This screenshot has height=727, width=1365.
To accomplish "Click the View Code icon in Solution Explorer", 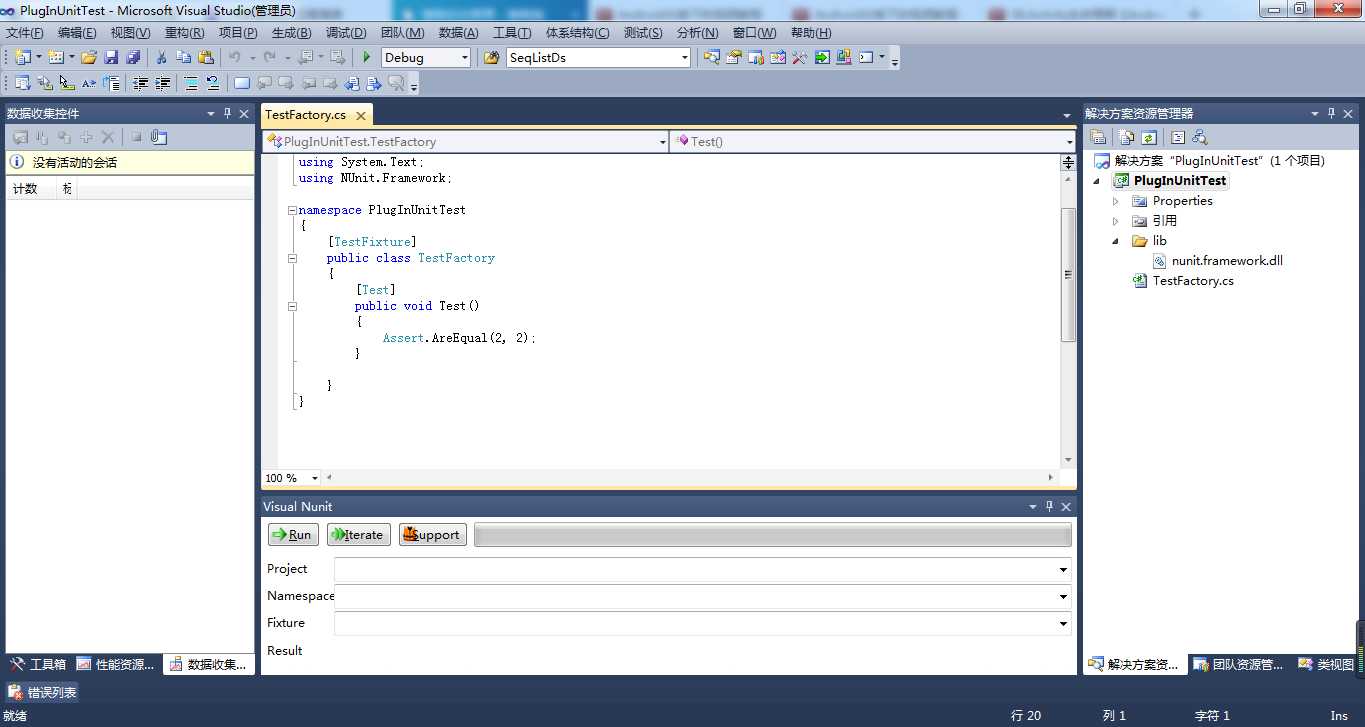I will pyautogui.click(x=1178, y=137).
